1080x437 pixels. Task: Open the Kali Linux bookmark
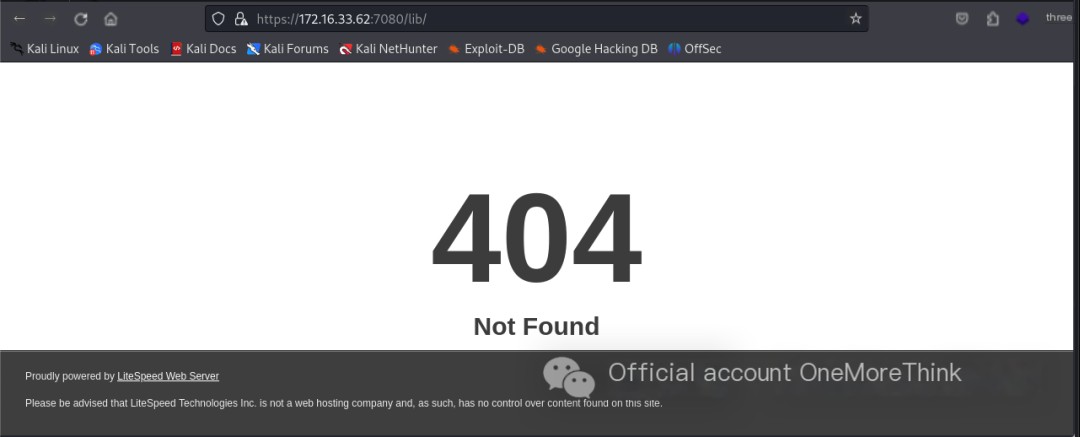point(45,49)
